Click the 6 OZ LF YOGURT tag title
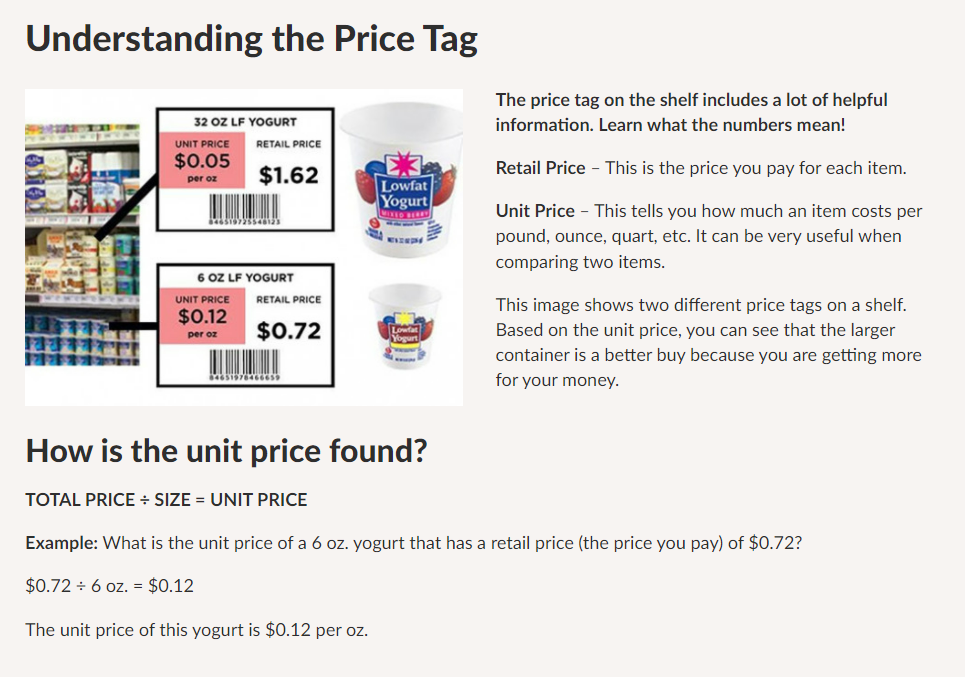965x677 pixels. point(245,278)
